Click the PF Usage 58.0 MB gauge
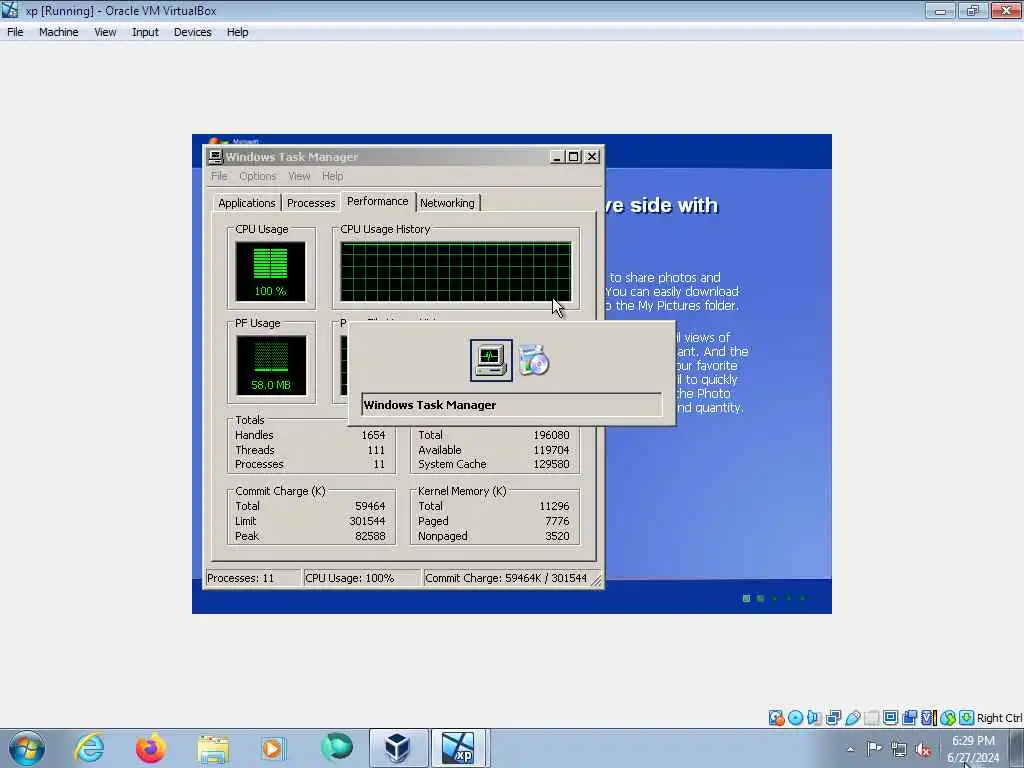 pyautogui.click(x=271, y=366)
